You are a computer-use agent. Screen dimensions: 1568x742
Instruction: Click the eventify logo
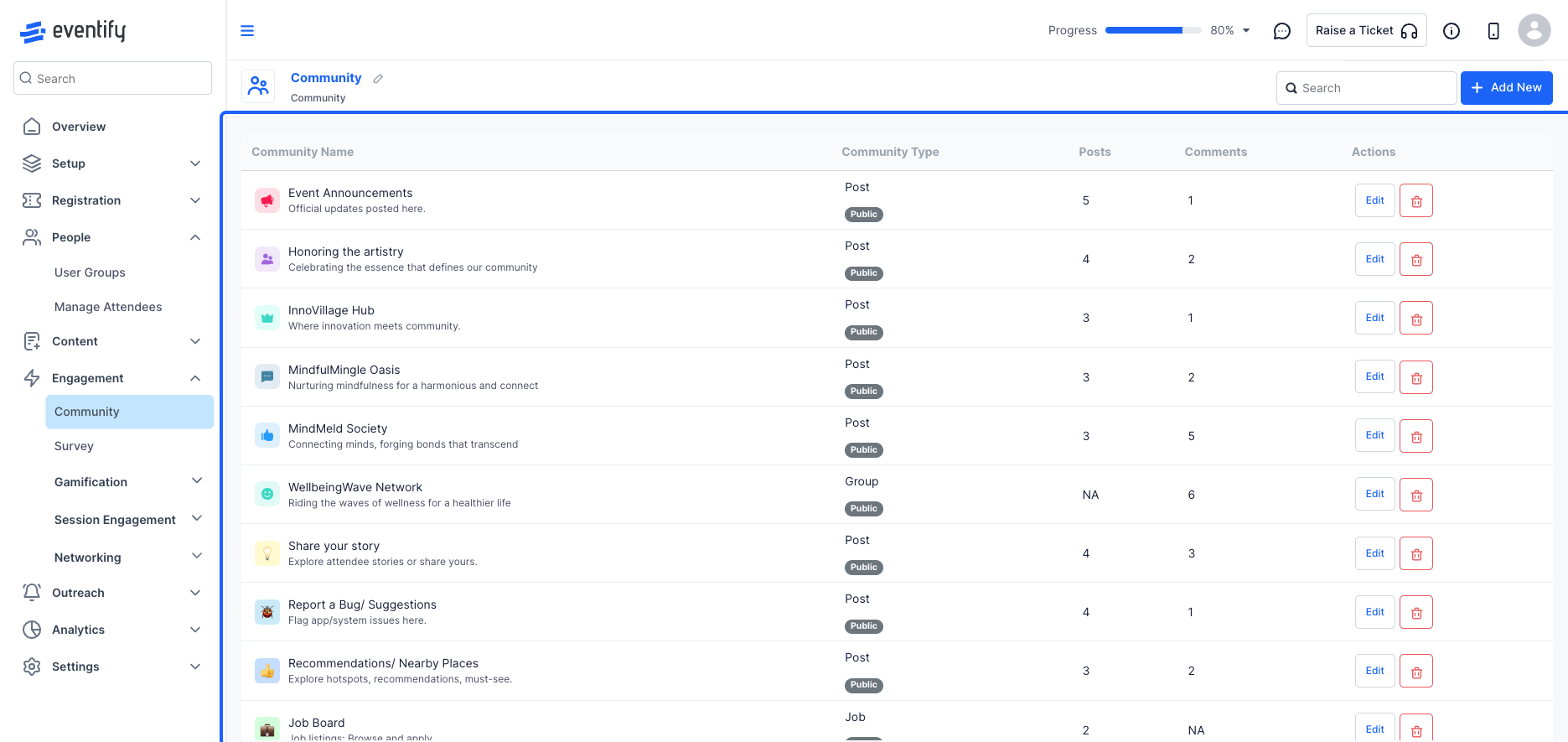point(73,31)
